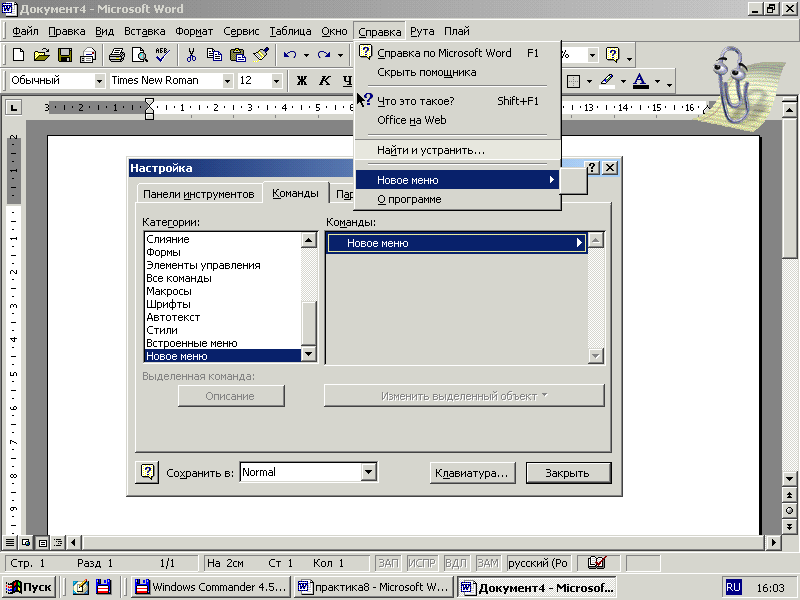Click Help question icon on toolbar
Viewport: 800px width, 600px height.
point(612,55)
